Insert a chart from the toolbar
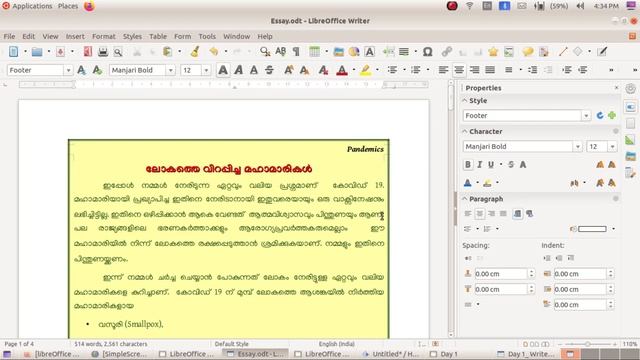 pos(354,51)
